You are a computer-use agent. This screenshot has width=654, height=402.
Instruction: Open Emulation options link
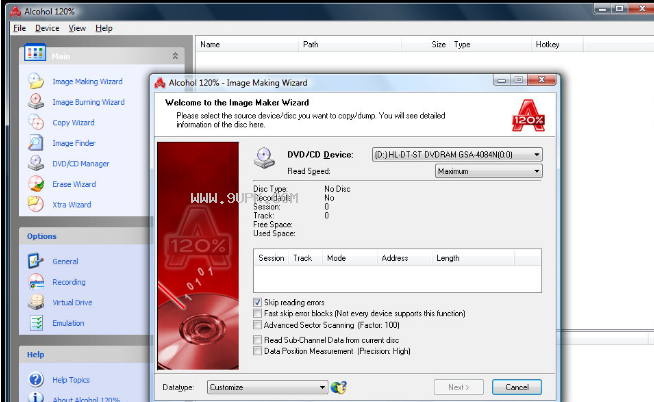coord(68,323)
